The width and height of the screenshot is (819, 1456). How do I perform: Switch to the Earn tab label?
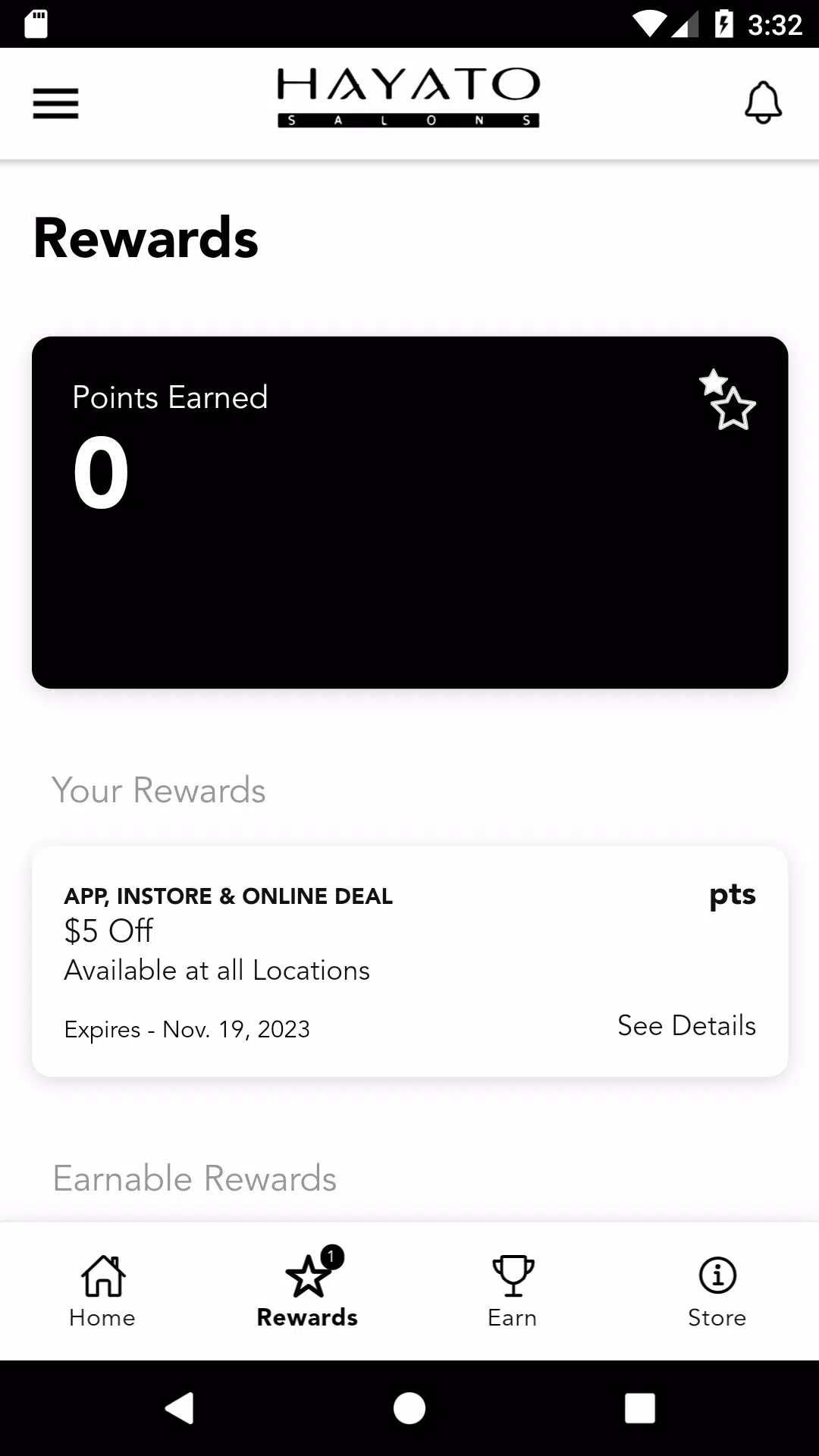pyautogui.click(x=513, y=1318)
